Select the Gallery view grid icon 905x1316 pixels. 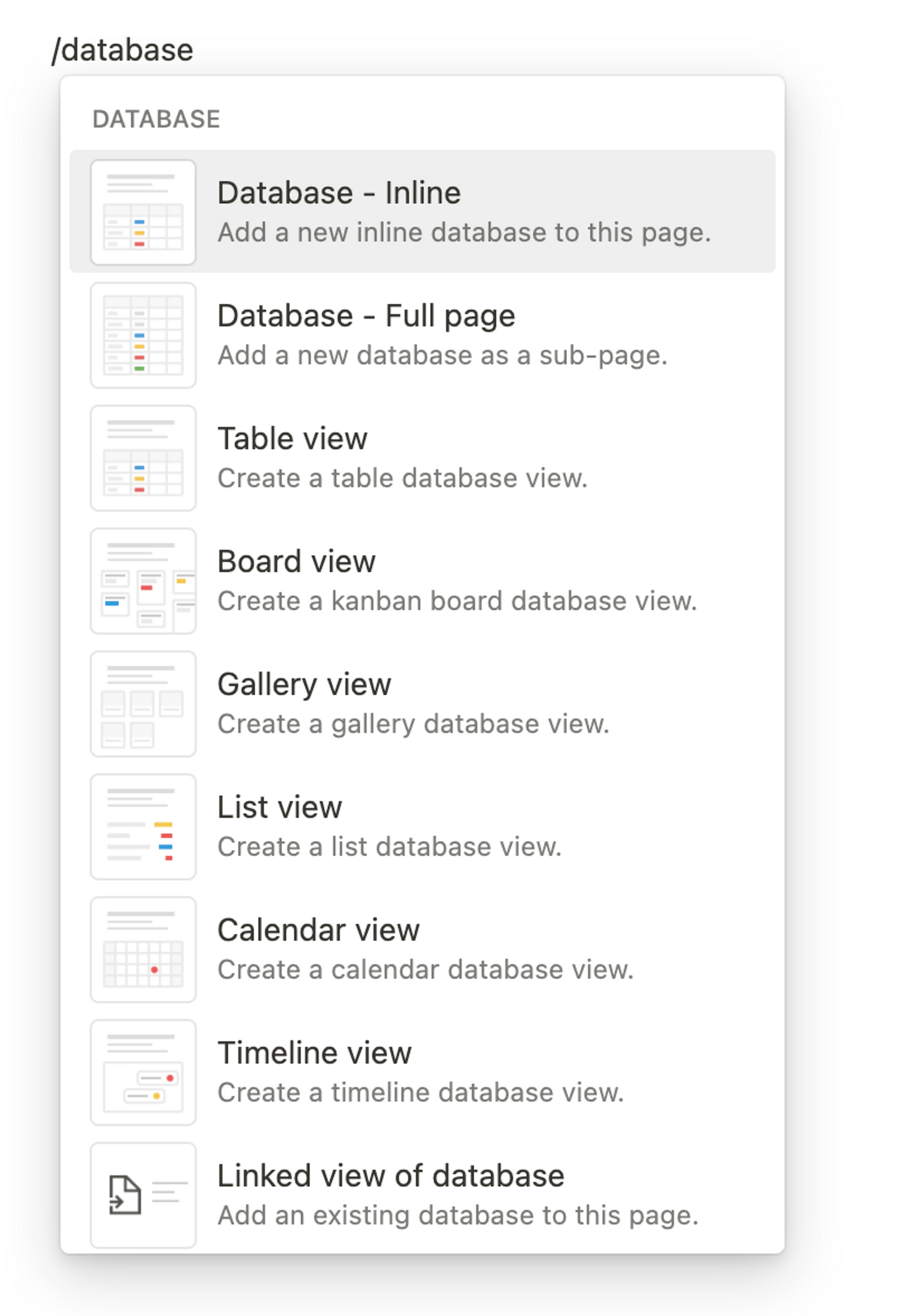point(143,703)
